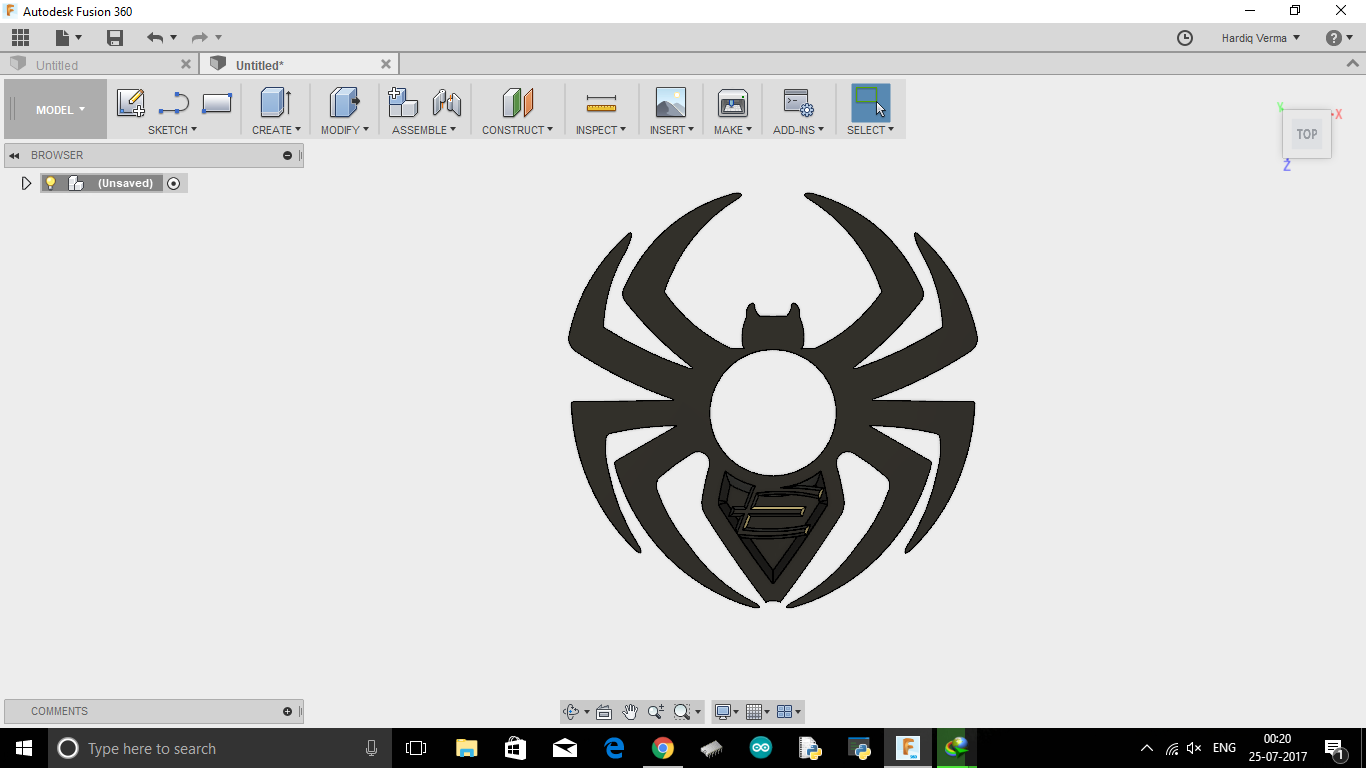Open the ASSEMBLE dropdown menu
This screenshot has width=1366, height=768.
tap(424, 130)
